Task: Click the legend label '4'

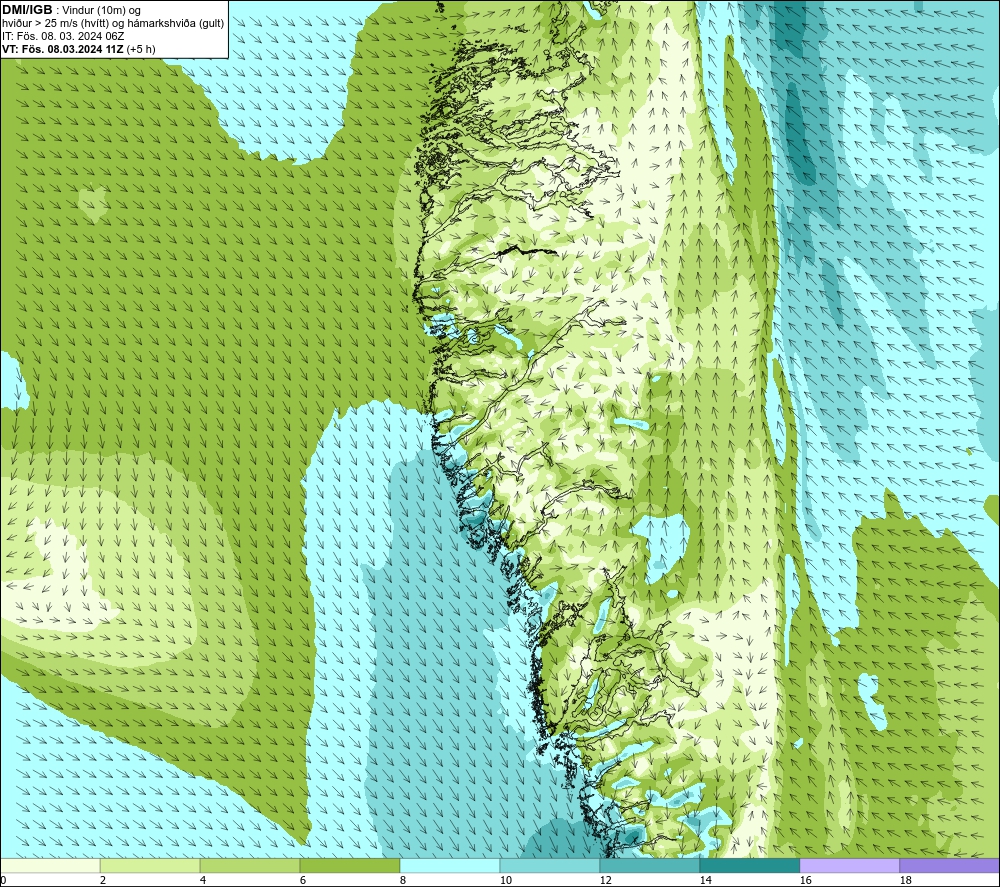Action: (203, 881)
